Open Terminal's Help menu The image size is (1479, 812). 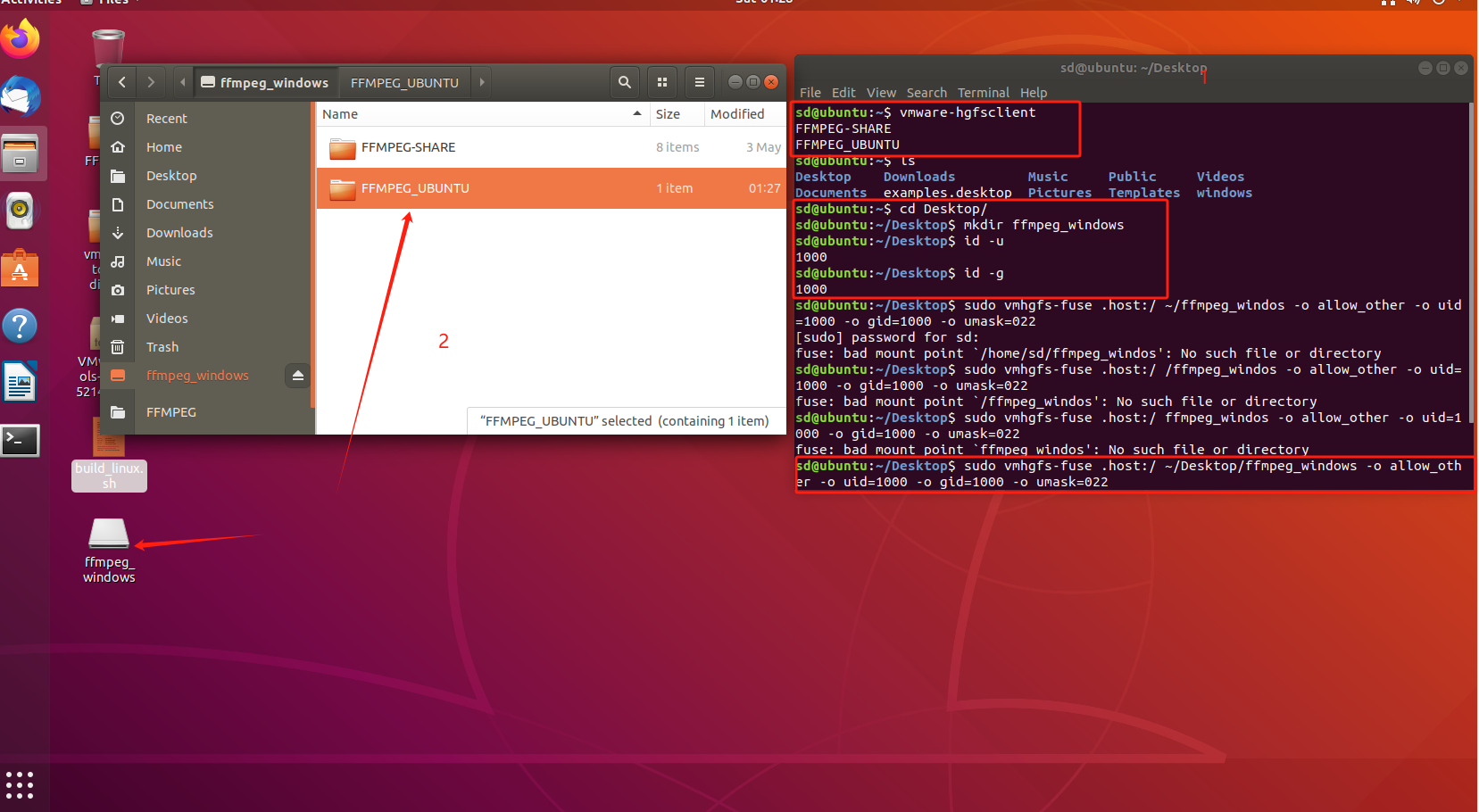1034,93
